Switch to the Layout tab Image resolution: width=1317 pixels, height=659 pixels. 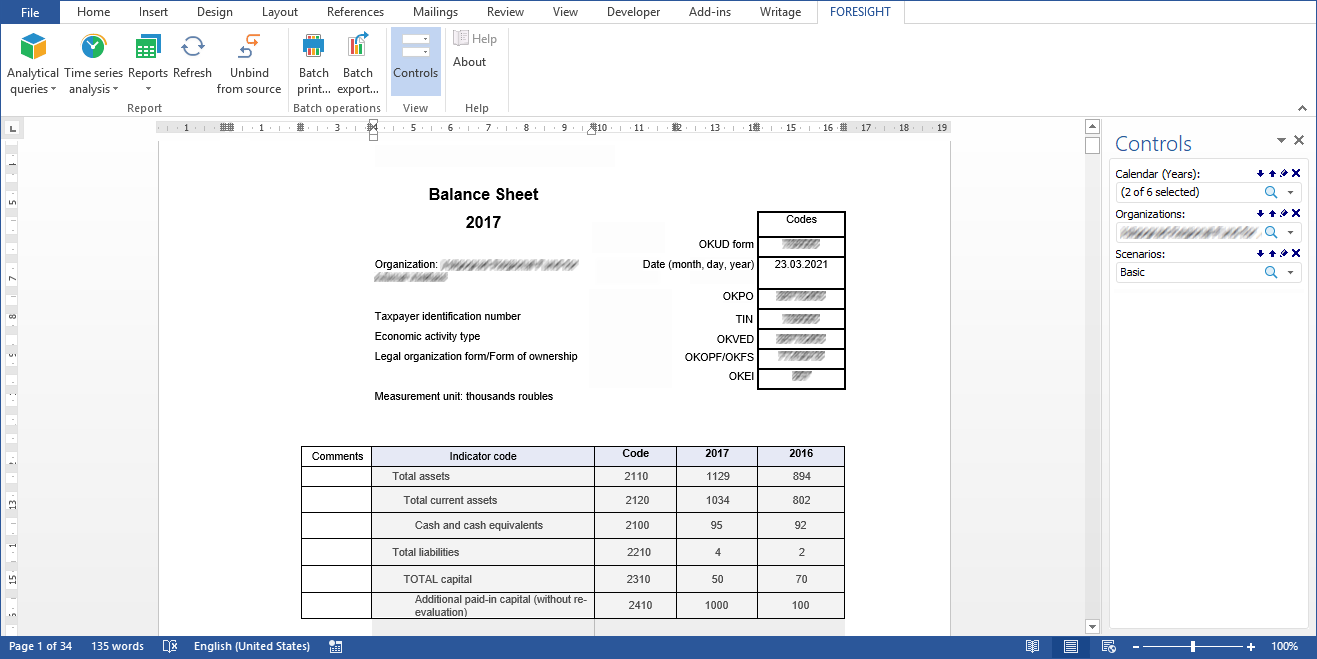tap(280, 12)
